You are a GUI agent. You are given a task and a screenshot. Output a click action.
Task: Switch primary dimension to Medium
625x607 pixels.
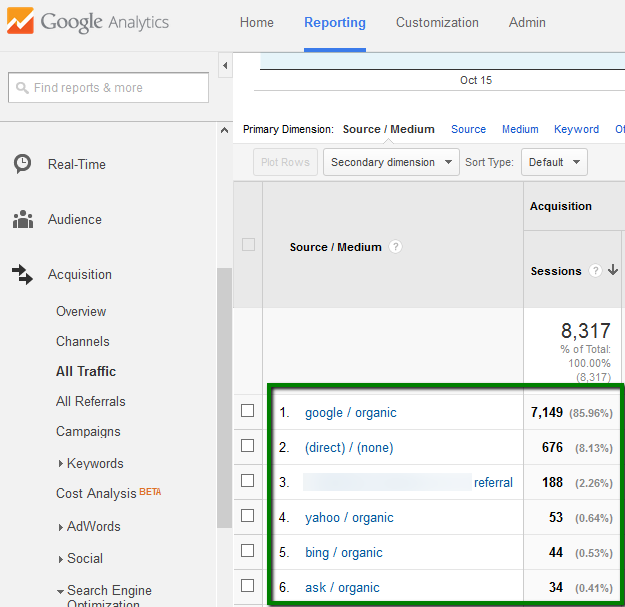click(x=520, y=129)
